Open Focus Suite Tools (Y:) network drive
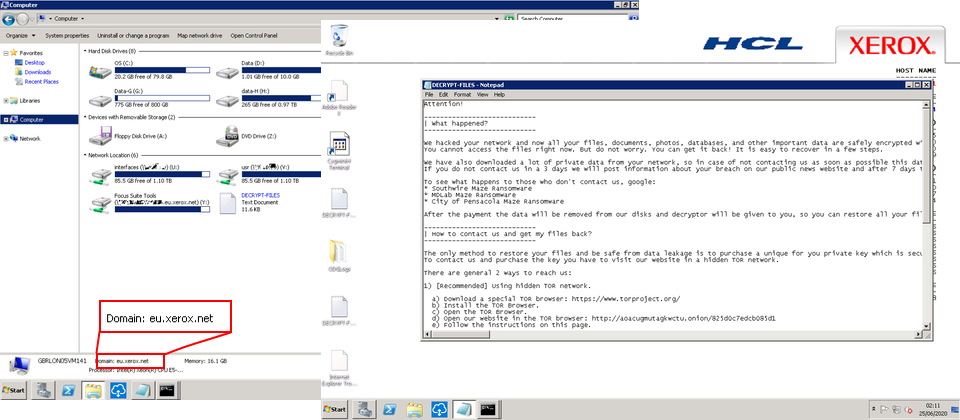 pyautogui.click(x=149, y=203)
